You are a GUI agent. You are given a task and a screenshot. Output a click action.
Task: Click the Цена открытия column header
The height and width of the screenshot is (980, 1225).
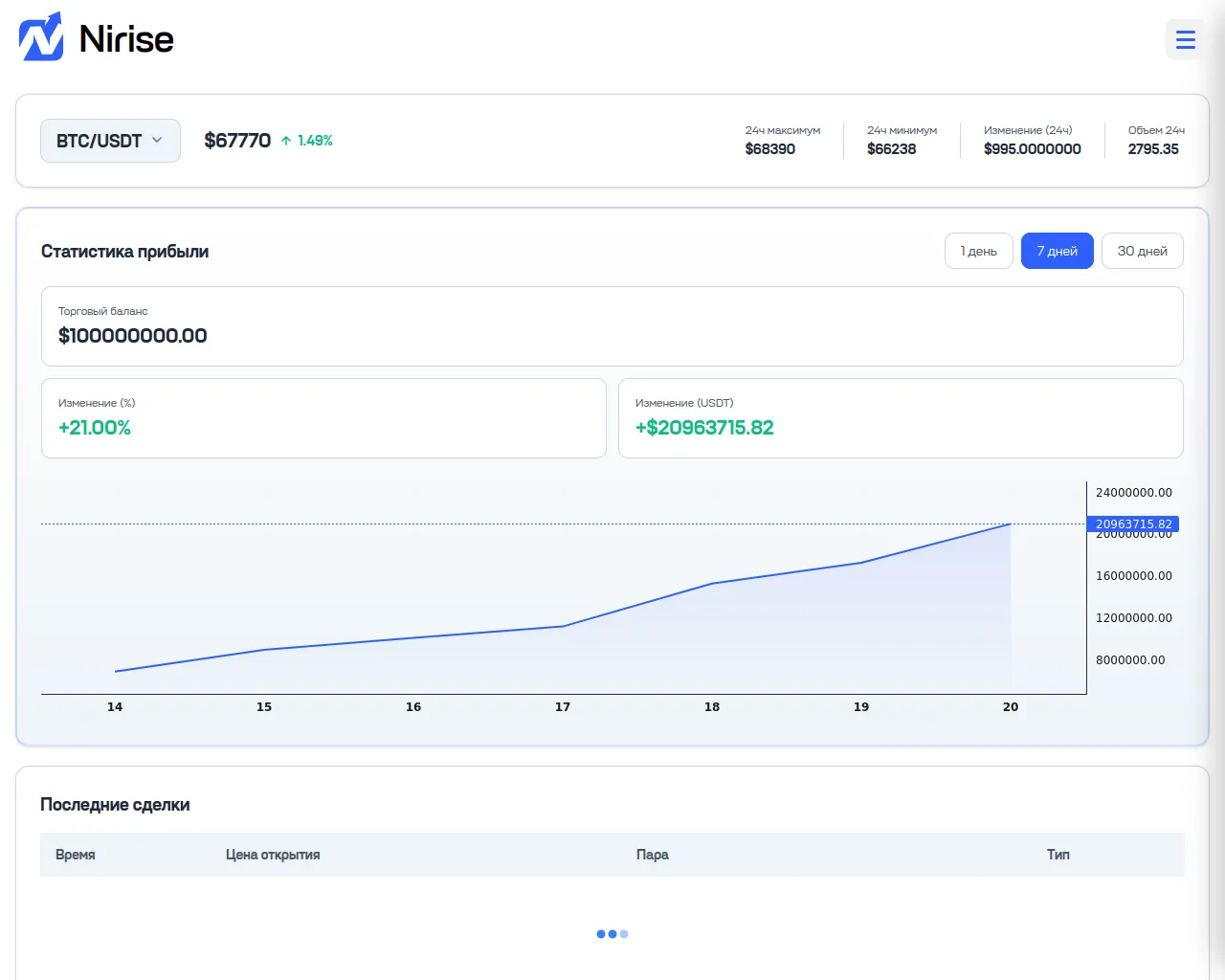click(x=273, y=855)
